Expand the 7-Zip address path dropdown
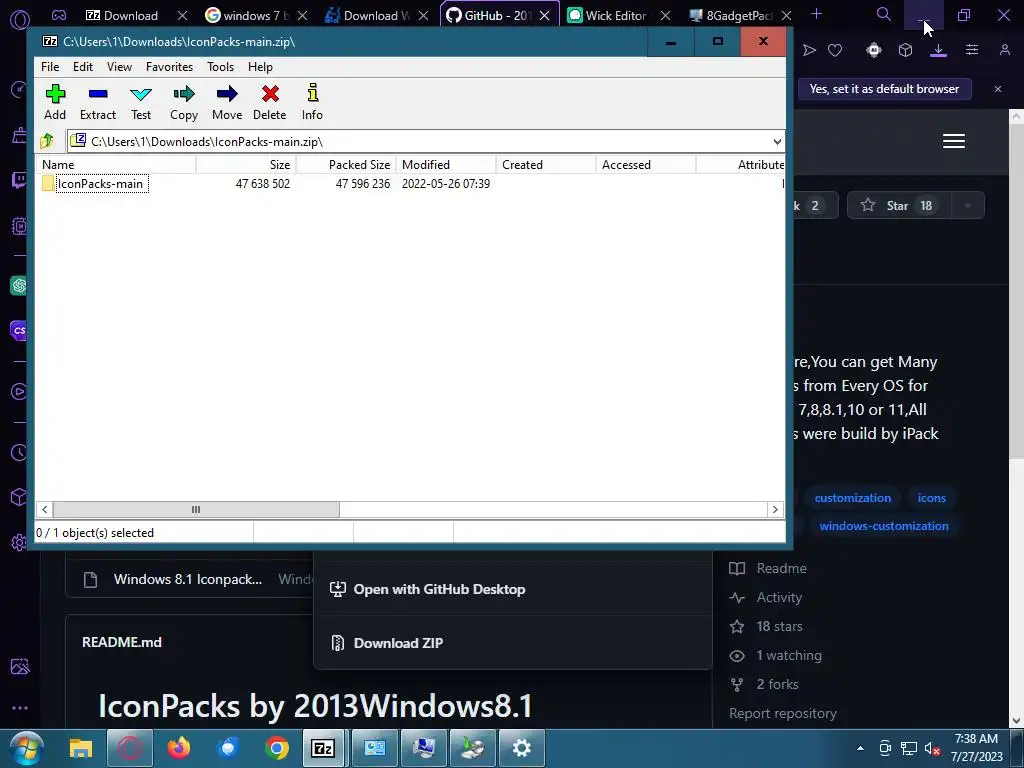The image size is (1024, 768). (776, 142)
